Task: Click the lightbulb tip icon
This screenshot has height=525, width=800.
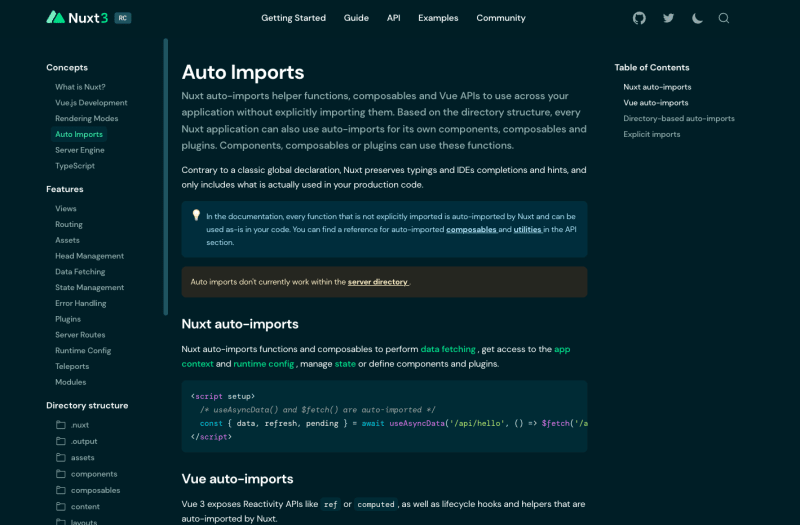Action: coord(196,215)
